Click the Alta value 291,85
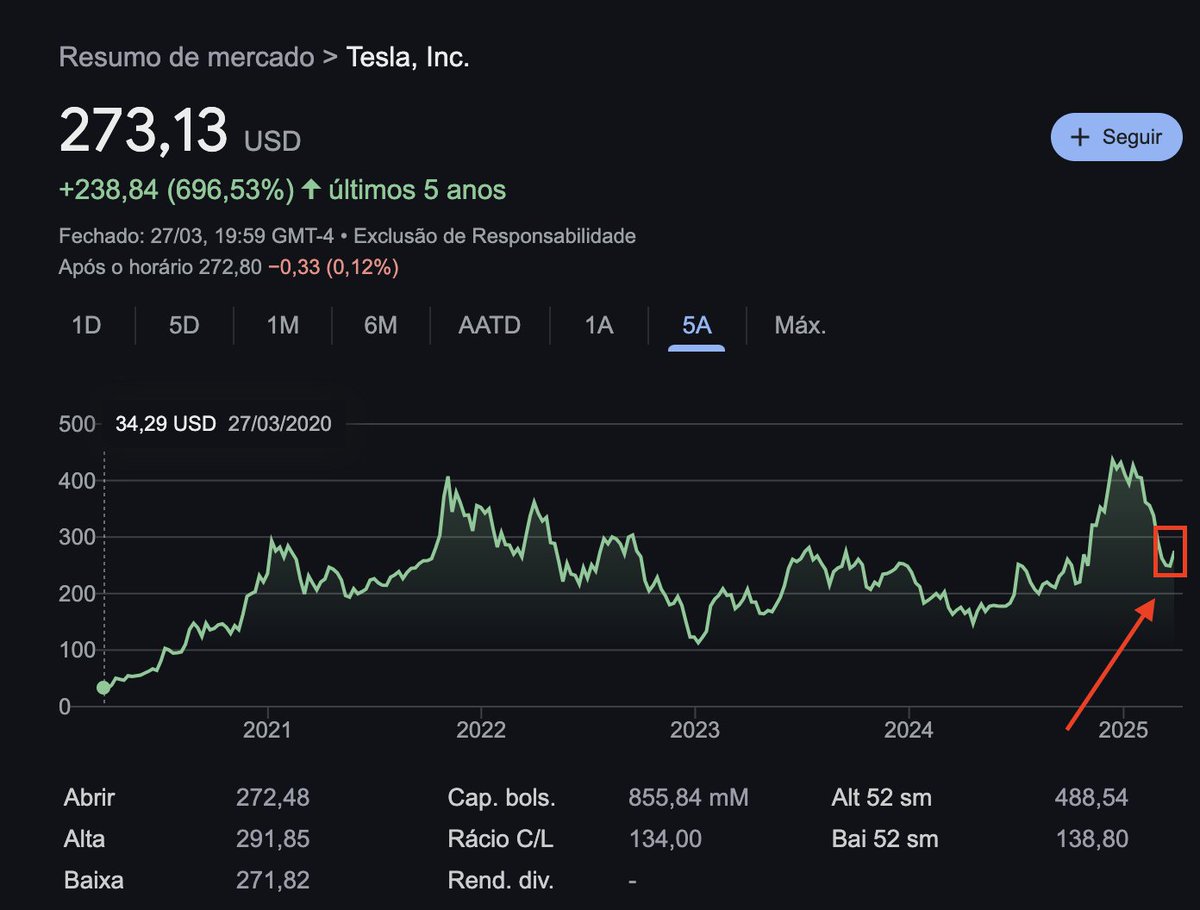The width and height of the screenshot is (1200, 910). coord(273,839)
